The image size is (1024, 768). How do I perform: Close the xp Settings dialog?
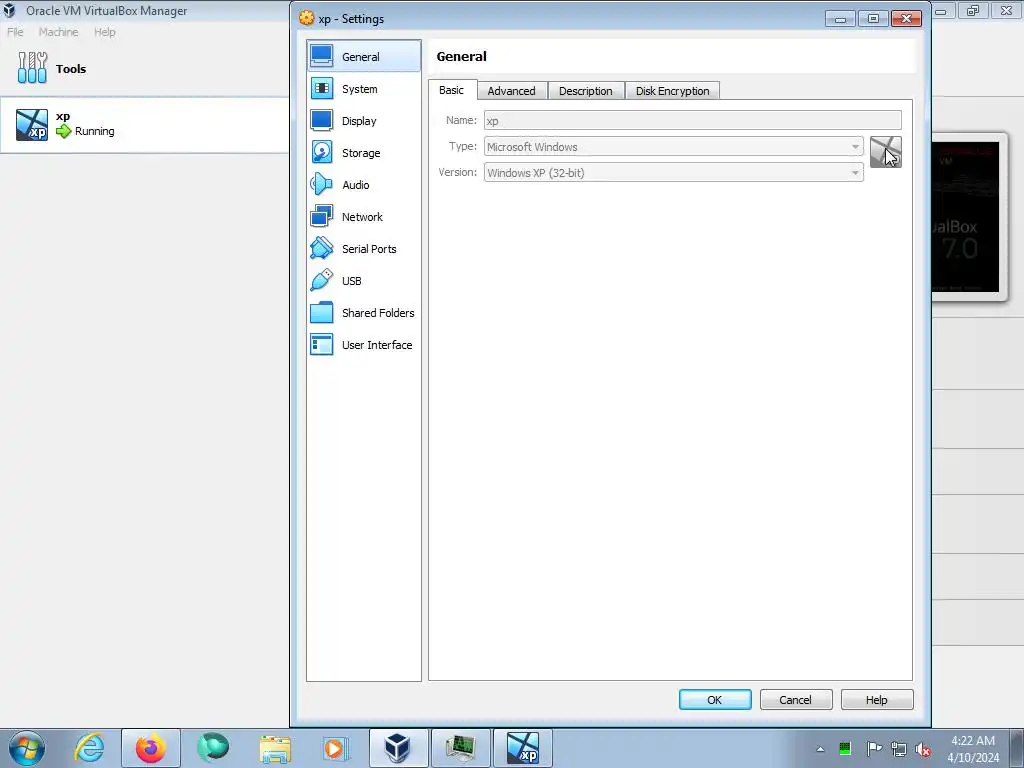pyautogui.click(x=906, y=19)
